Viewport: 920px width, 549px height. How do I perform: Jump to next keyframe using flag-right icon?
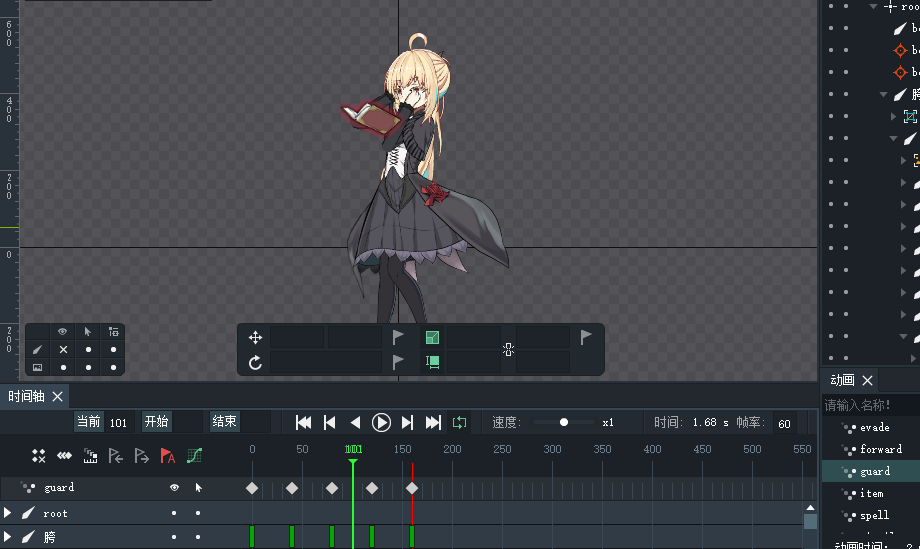click(x=141, y=456)
